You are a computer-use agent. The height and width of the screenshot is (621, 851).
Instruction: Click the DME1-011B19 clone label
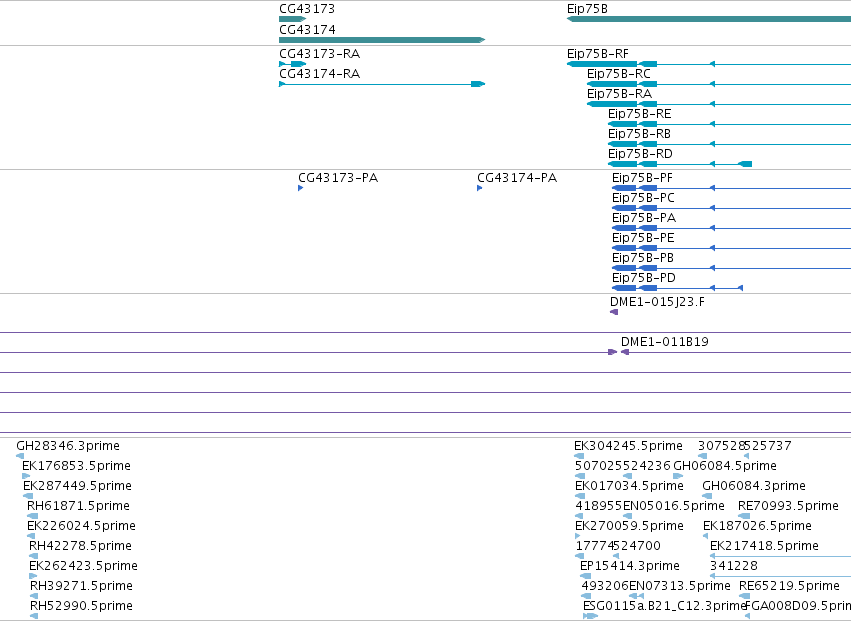click(665, 342)
